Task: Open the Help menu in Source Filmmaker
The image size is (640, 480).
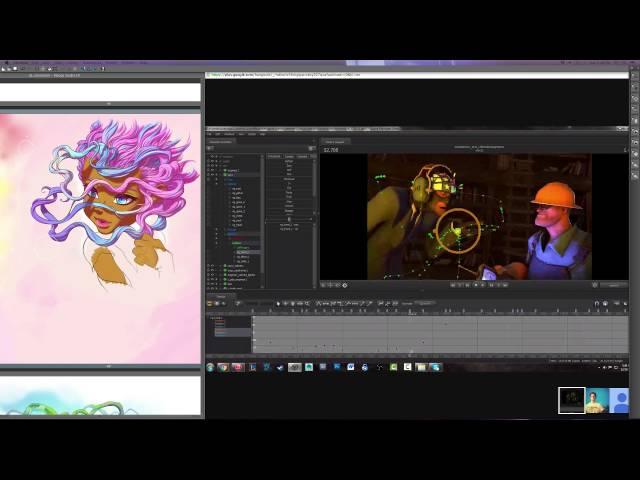Action: point(262,134)
